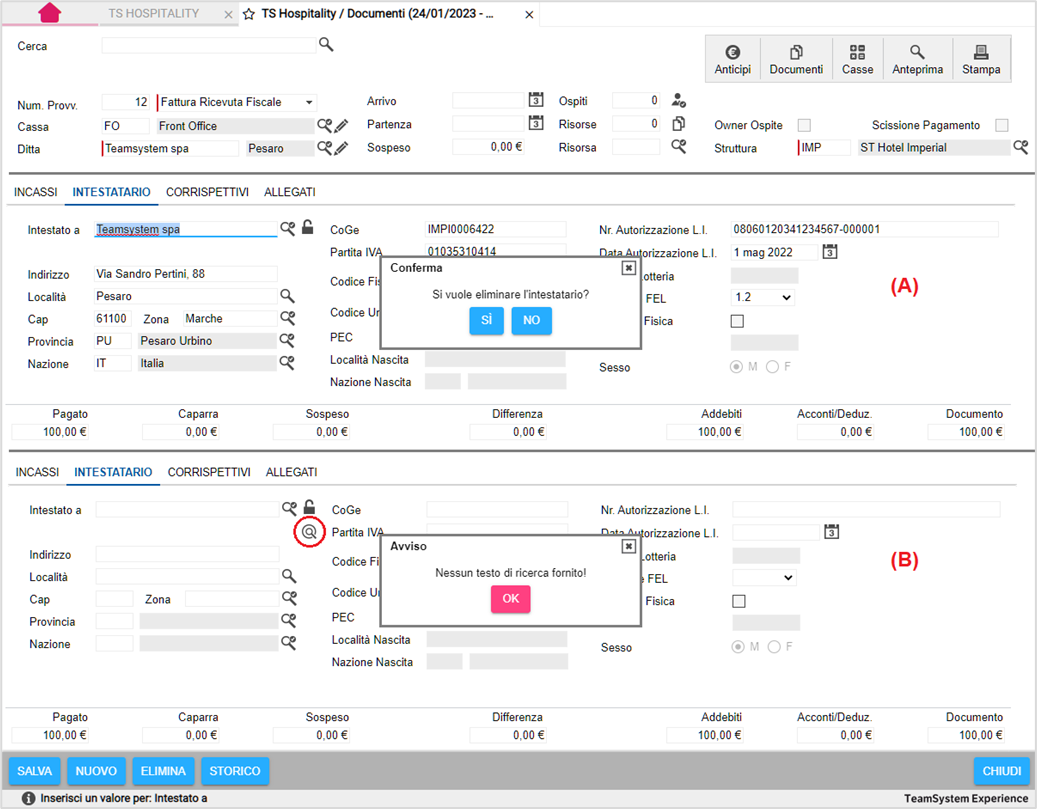Toggle the Fisica checkbox in panel A
Screen dimensions: 1037x809
pos(737,321)
